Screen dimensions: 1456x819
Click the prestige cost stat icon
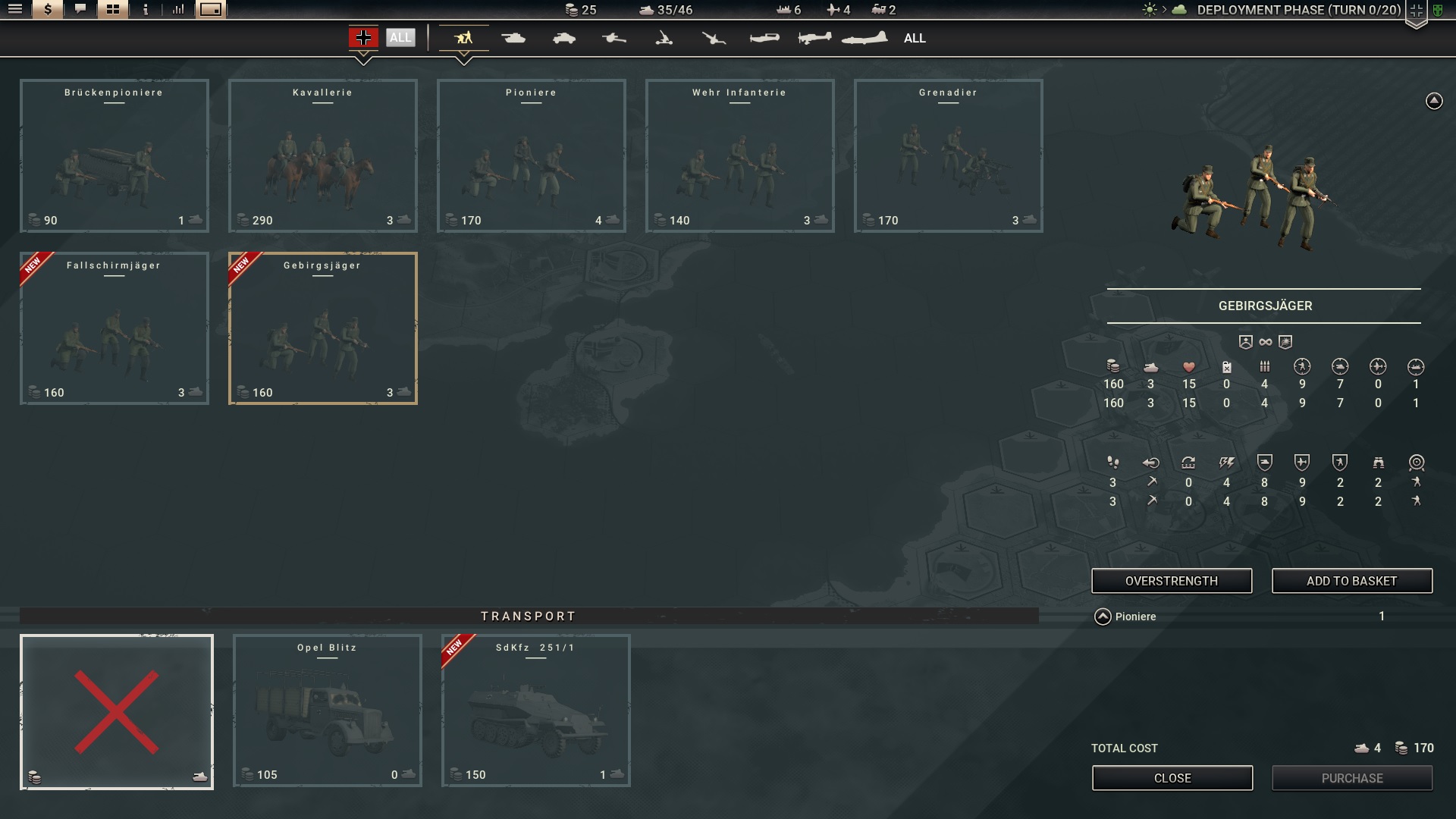pyautogui.click(x=1112, y=367)
